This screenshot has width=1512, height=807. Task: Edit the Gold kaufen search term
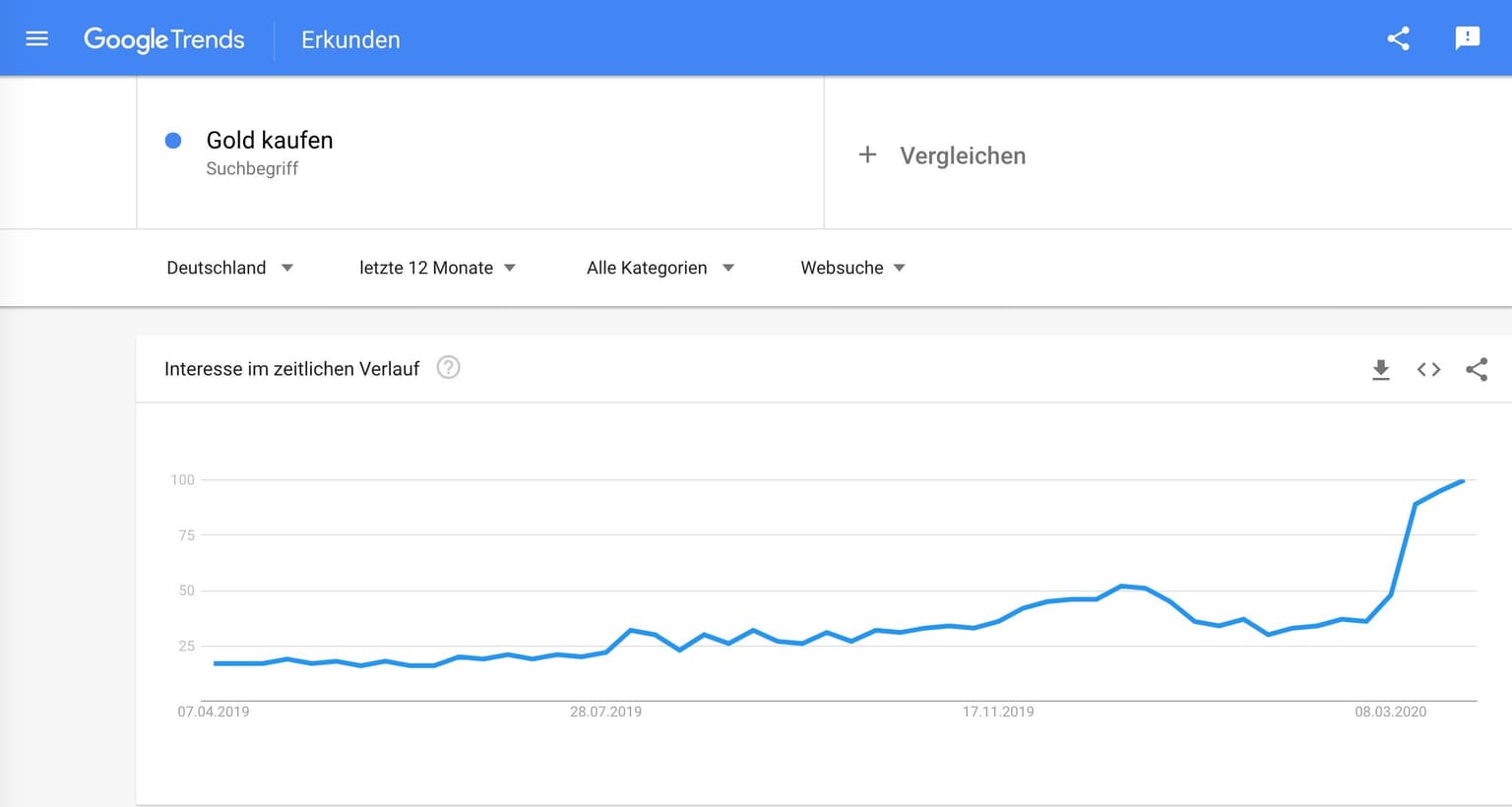[x=270, y=141]
